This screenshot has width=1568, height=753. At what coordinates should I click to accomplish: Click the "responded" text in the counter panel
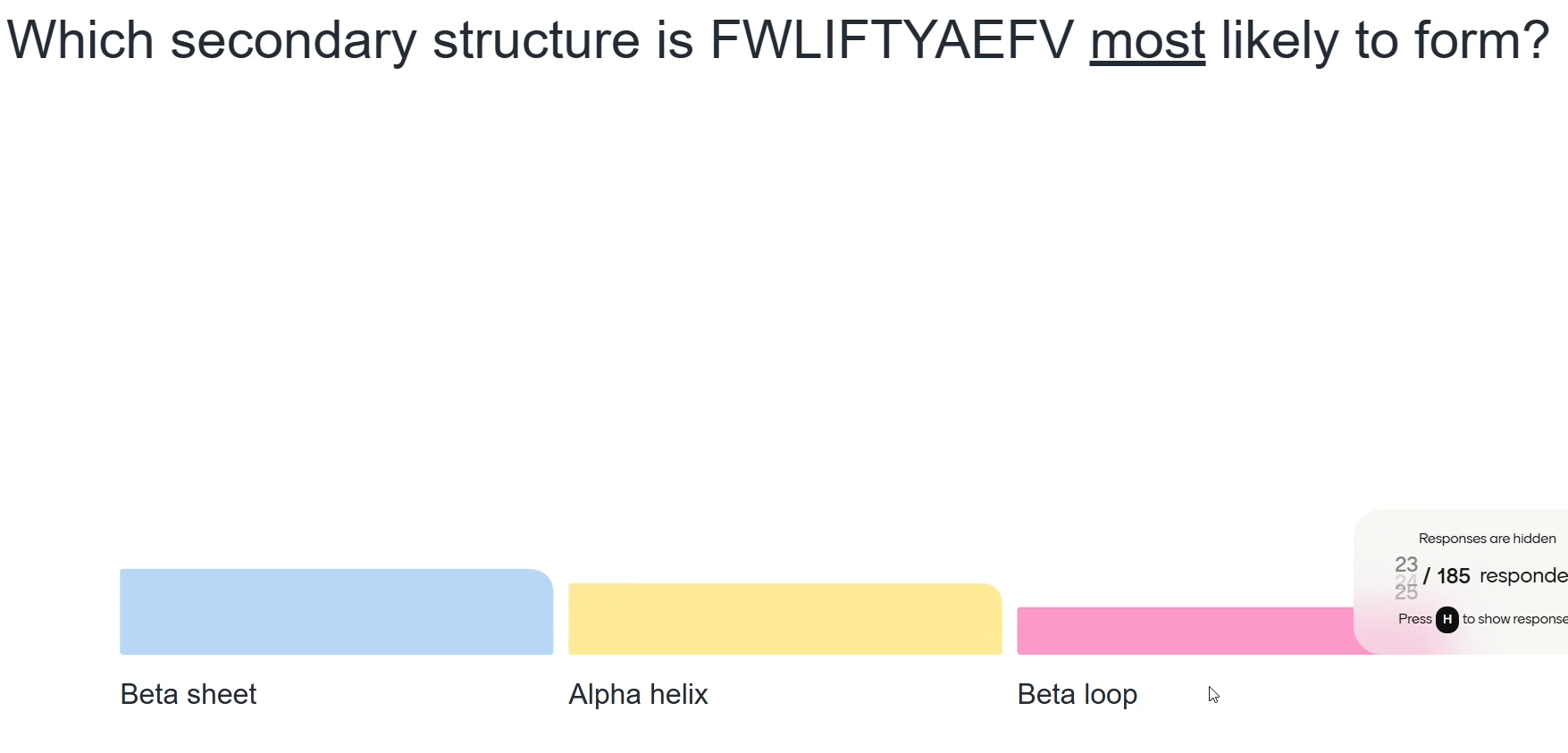1522,576
